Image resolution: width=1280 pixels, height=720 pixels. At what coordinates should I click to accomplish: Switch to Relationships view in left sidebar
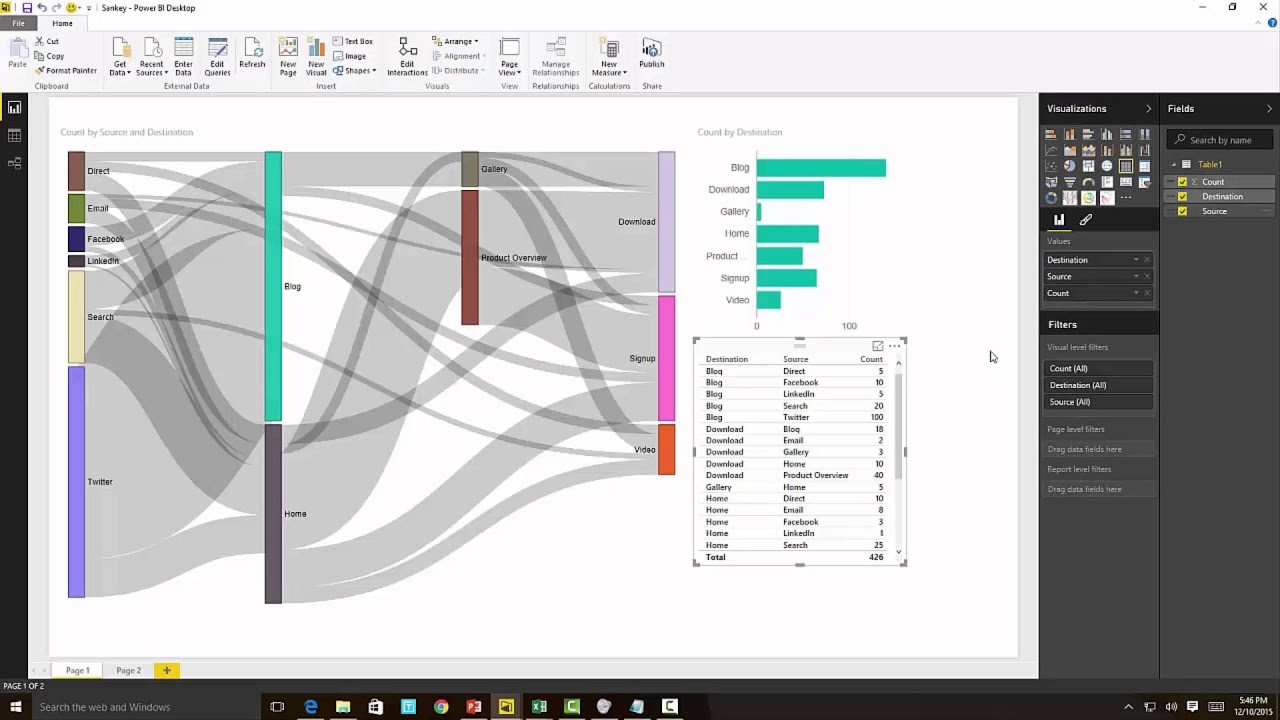click(14, 163)
